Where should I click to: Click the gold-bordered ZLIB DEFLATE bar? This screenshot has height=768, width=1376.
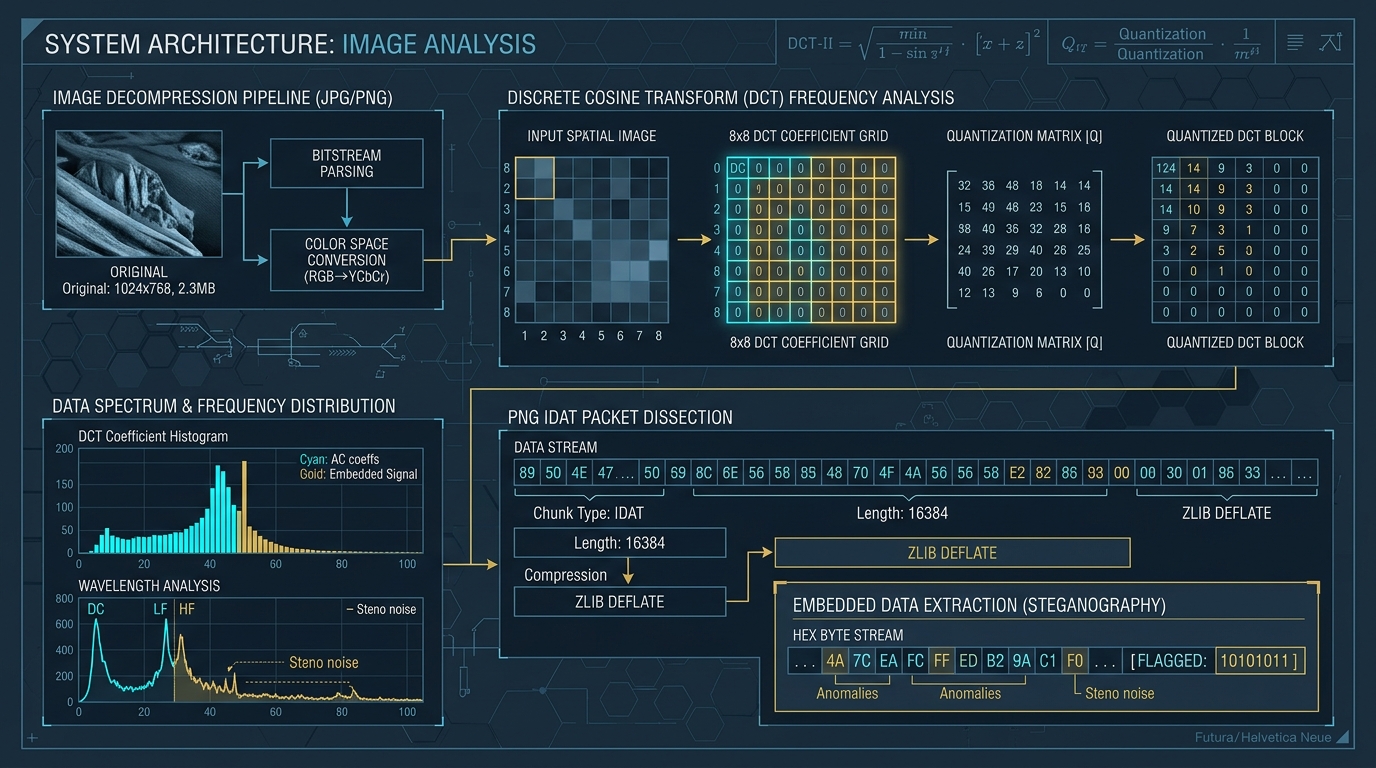pyautogui.click(x=952, y=553)
